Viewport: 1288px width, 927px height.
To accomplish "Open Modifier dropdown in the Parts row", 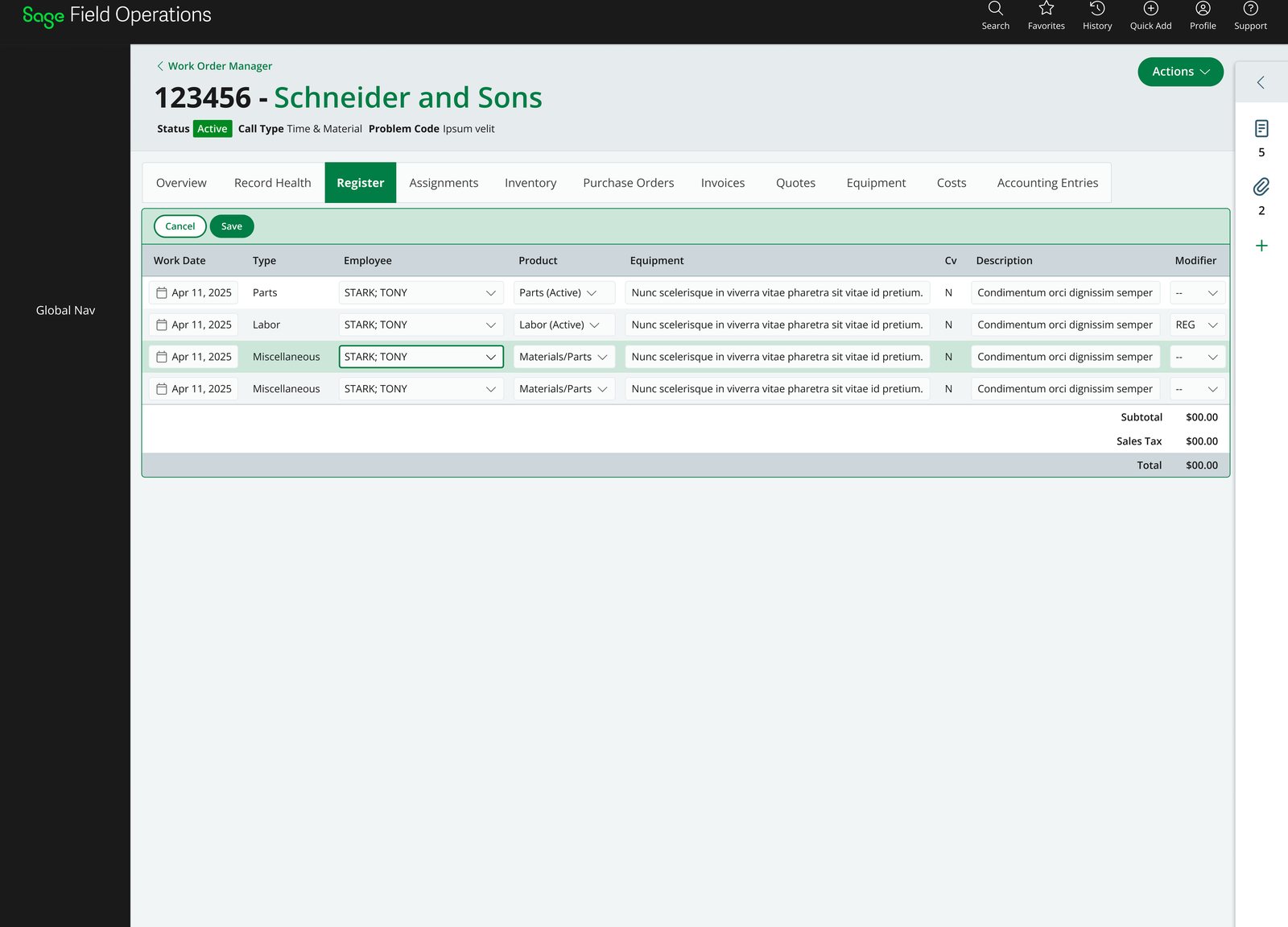I will pos(1198,292).
